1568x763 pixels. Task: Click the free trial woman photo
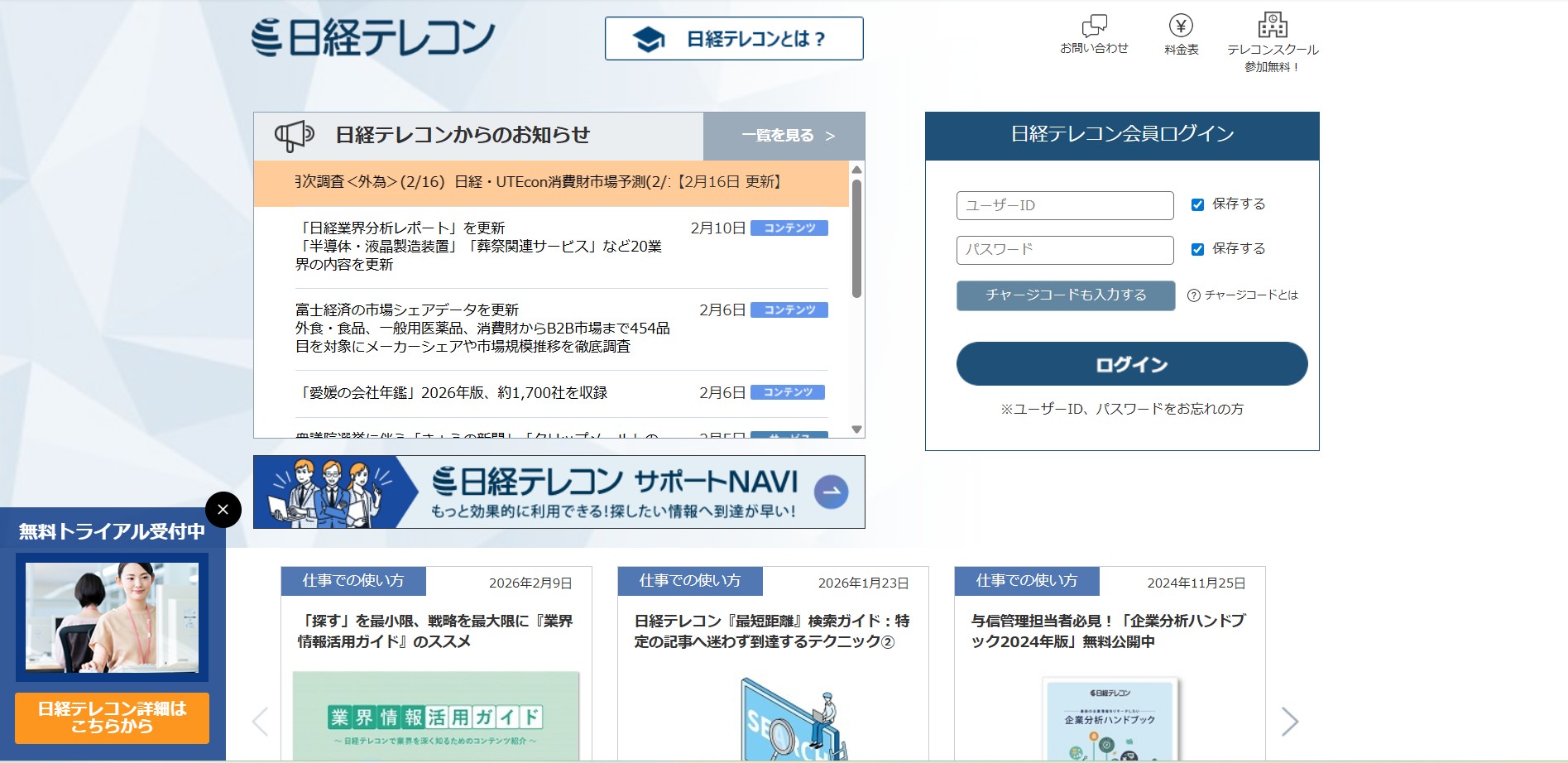(112, 617)
